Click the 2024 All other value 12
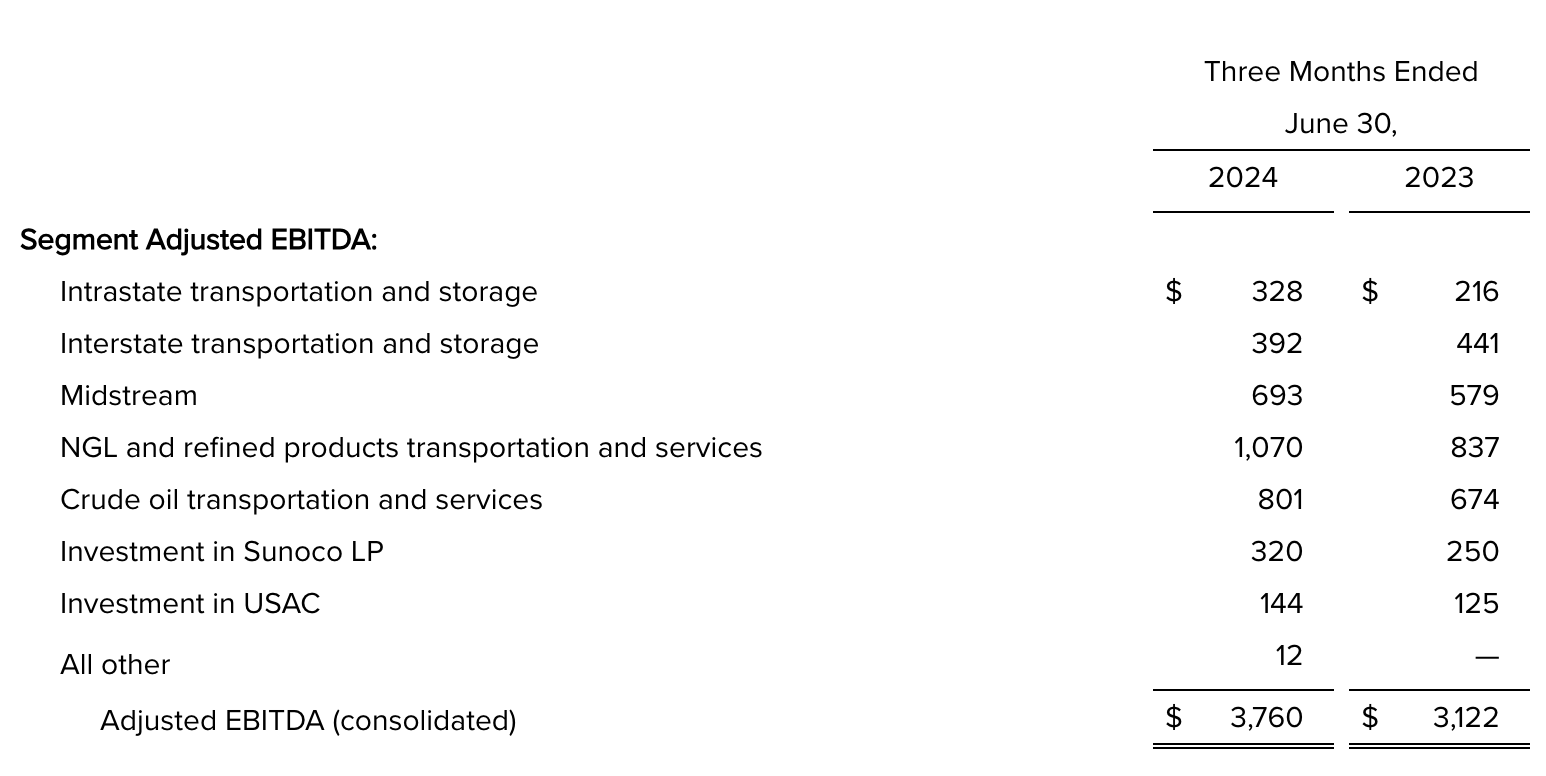The height and width of the screenshot is (776, 1546). click(1289, 656)
